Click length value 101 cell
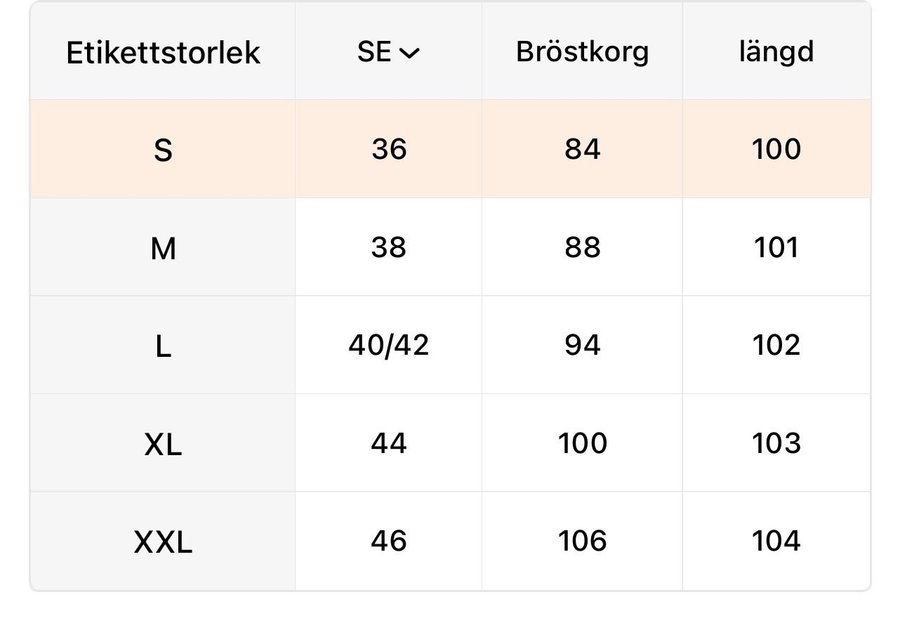The height and width of the screenshot is (633, 900). 776,247
